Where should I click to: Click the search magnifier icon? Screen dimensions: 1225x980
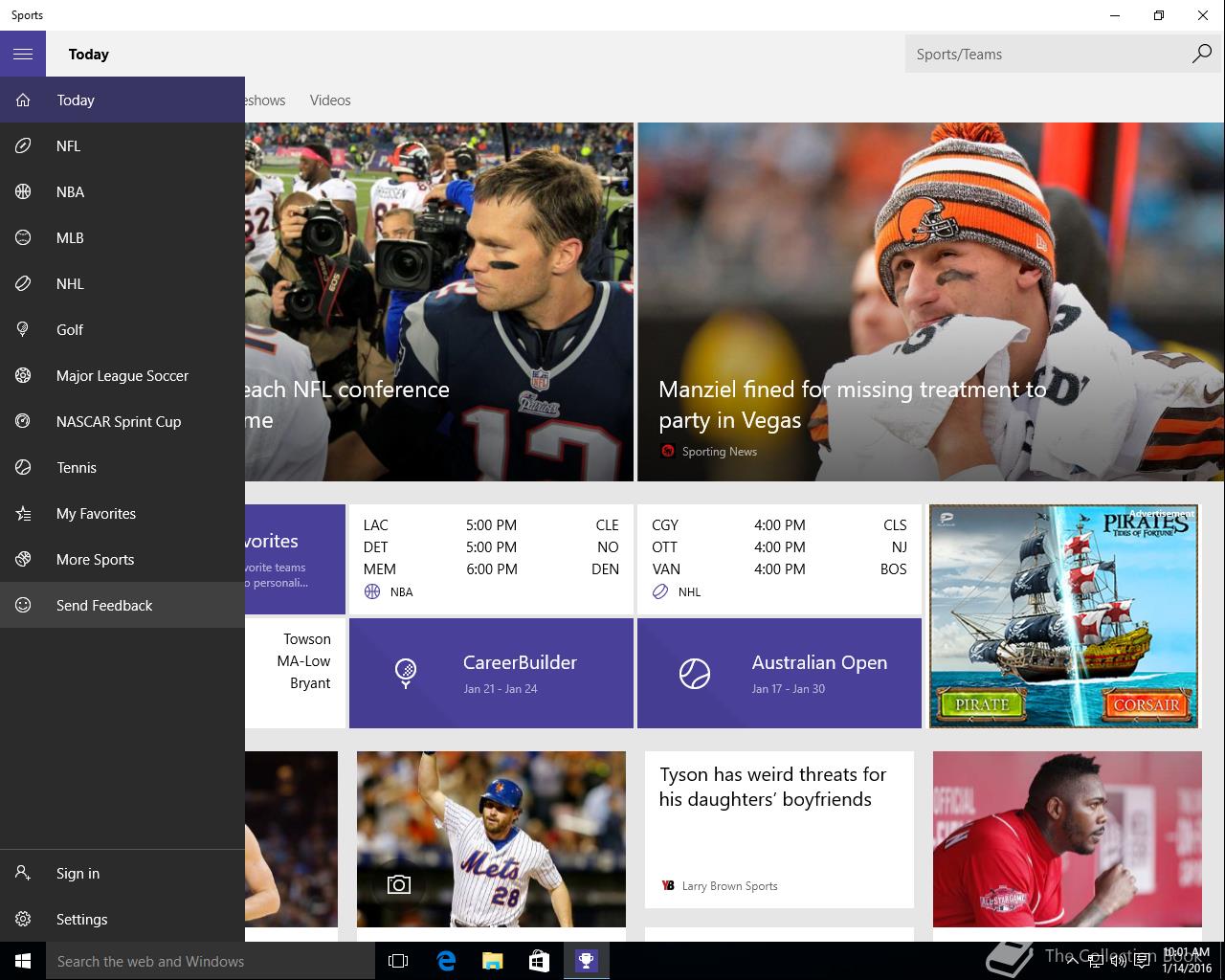[x=1201, y=54]
